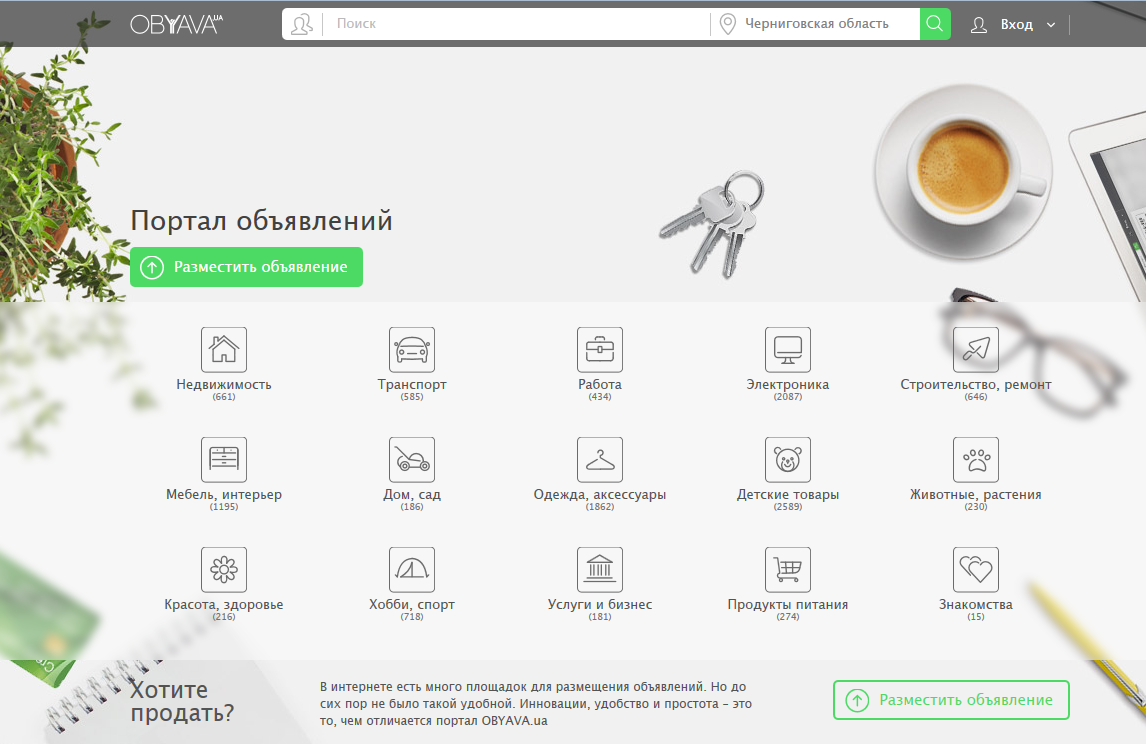Viewport: 1146px width, 744px height.
Task: Open the Одежда, аксессуары category link
Action: point(600,495)
